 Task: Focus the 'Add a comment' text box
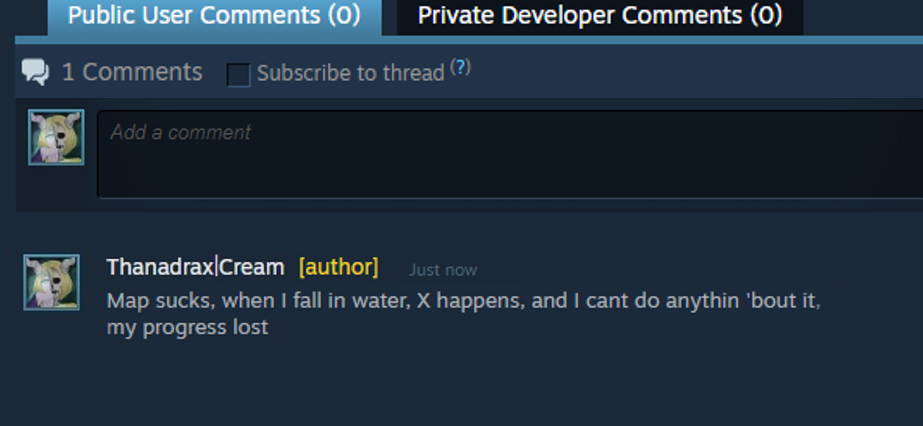tap(510, 154)
